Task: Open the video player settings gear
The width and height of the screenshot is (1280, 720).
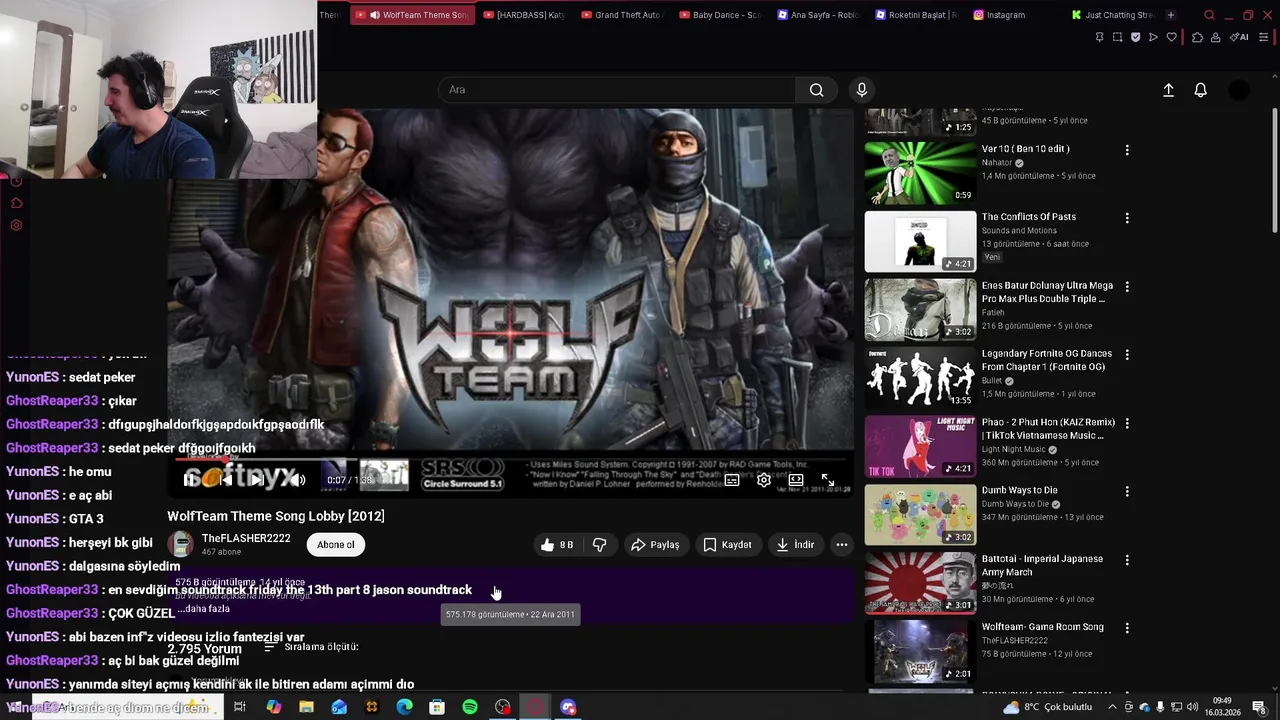Action: pos(764,480)
